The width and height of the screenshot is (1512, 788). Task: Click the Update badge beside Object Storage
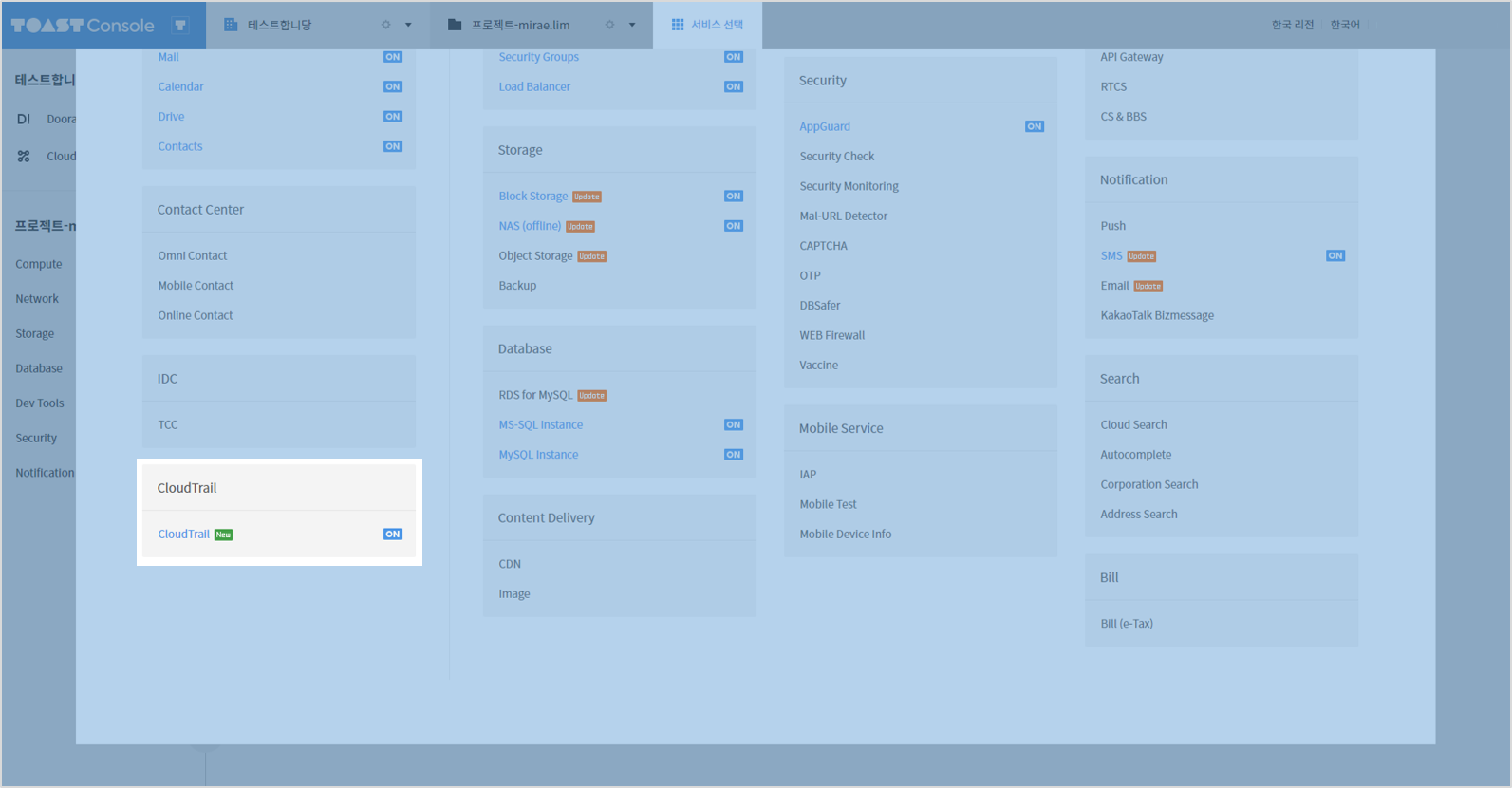pyautogui.click(x=592, y=256)
